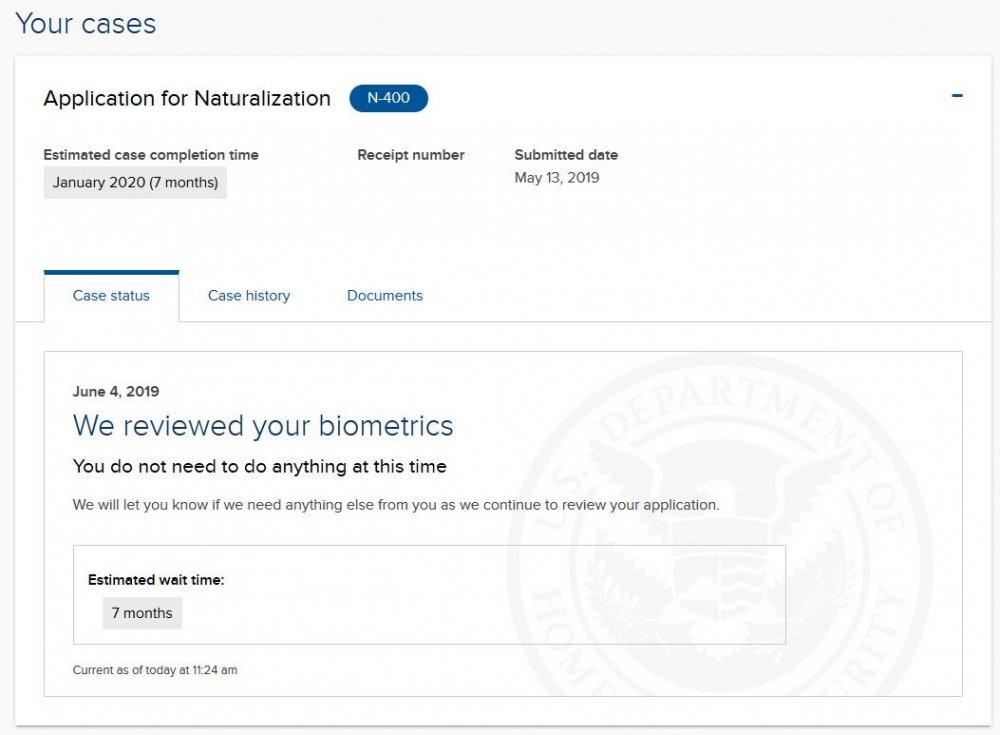Click the Estimated wait time label
The image size is (1000, 735).
pyautogui.click(x=156, y=580)
